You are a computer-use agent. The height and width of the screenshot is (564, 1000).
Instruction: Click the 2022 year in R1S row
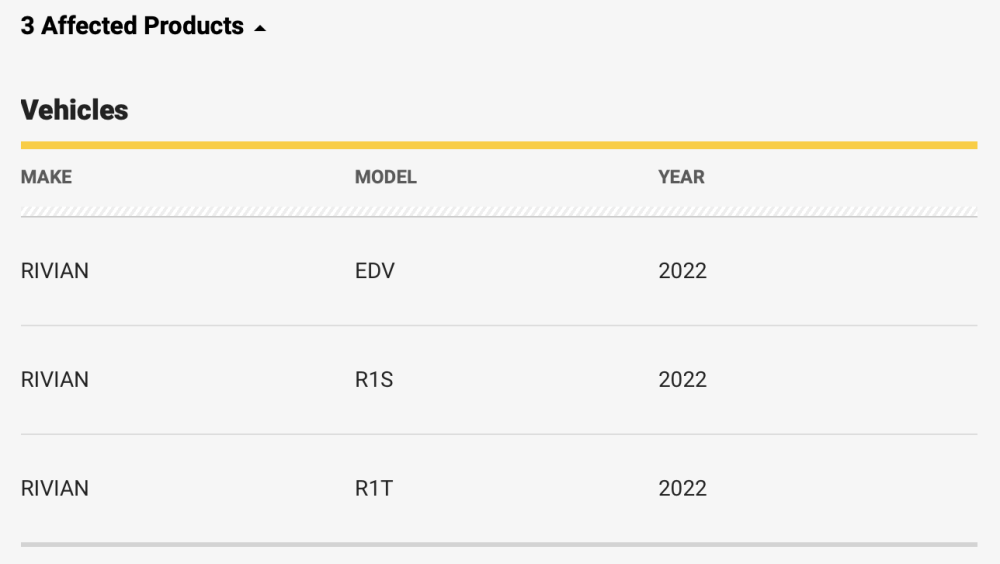(x=682, y=380)
